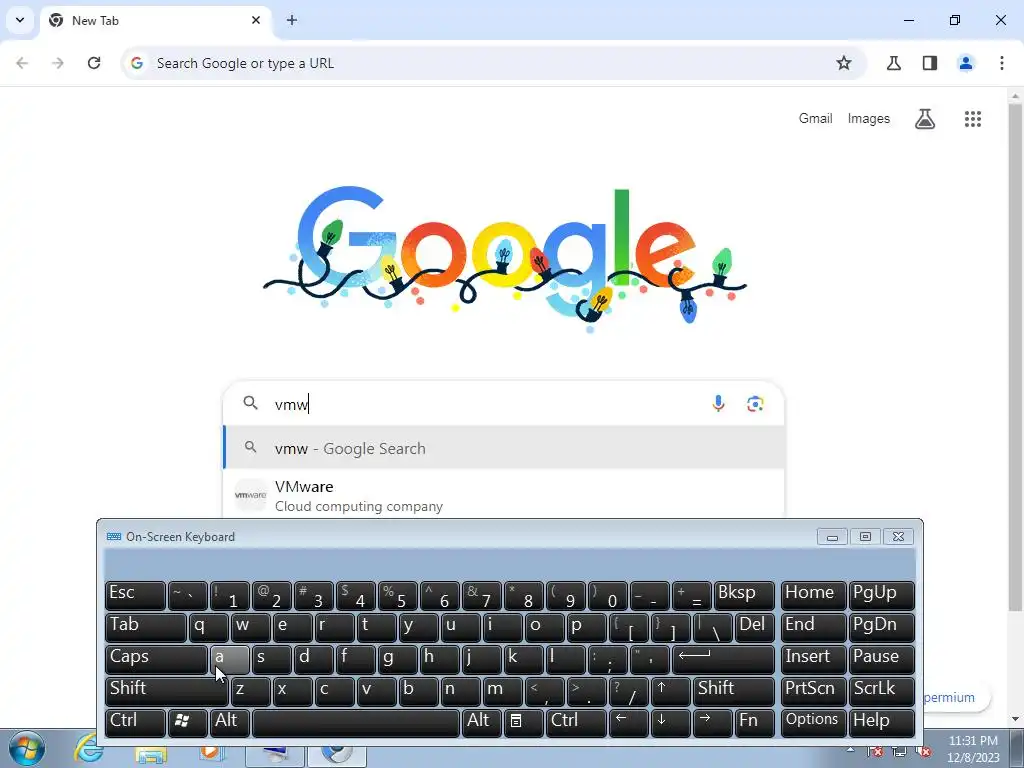Open a new tab with plus button
The width and height of the screenshot is (1024, 768).
click(x=292, y=20)
